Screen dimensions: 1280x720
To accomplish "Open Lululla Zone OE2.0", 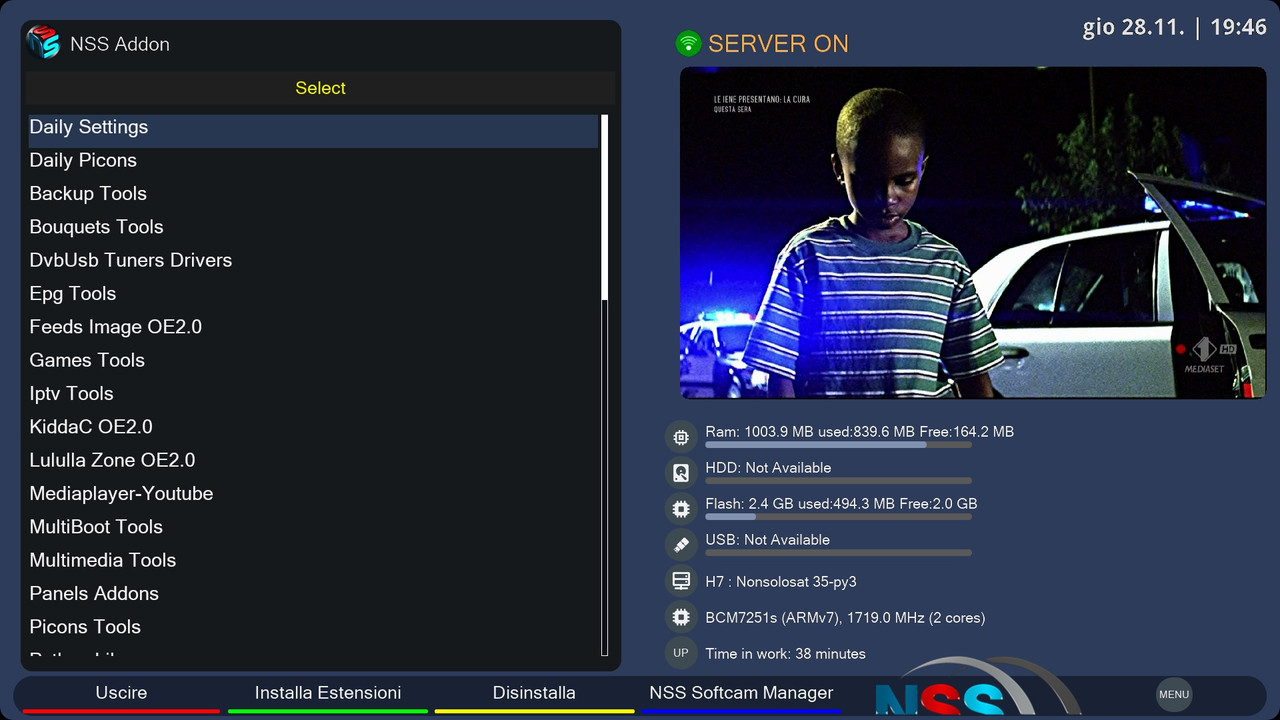I will click(x=313, y=460).
